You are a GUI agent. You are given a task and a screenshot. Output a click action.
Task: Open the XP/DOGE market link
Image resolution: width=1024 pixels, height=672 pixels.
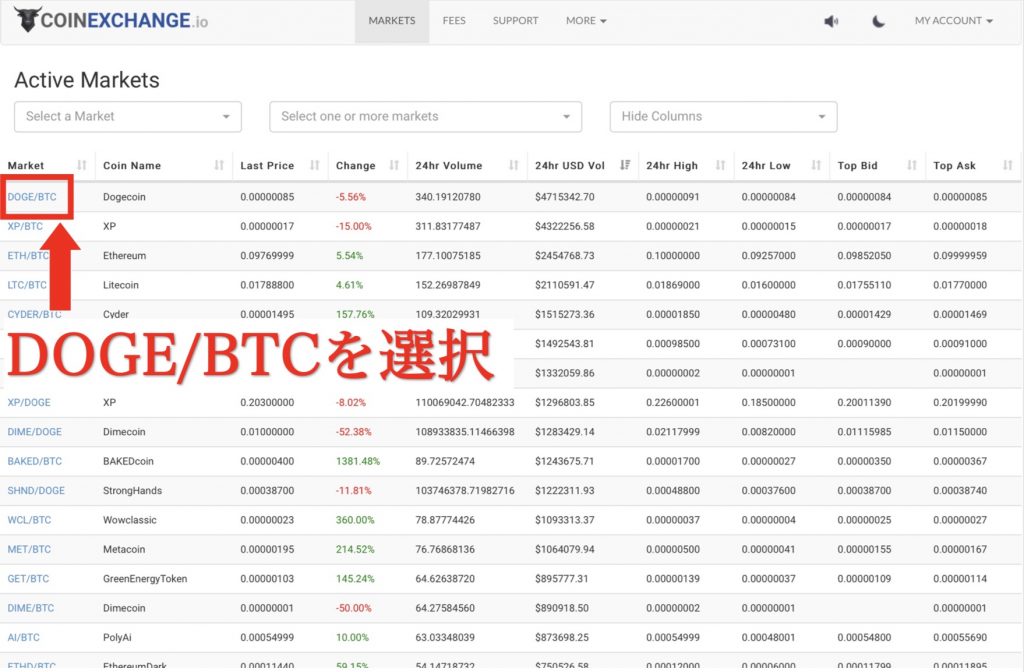point(29,402)
